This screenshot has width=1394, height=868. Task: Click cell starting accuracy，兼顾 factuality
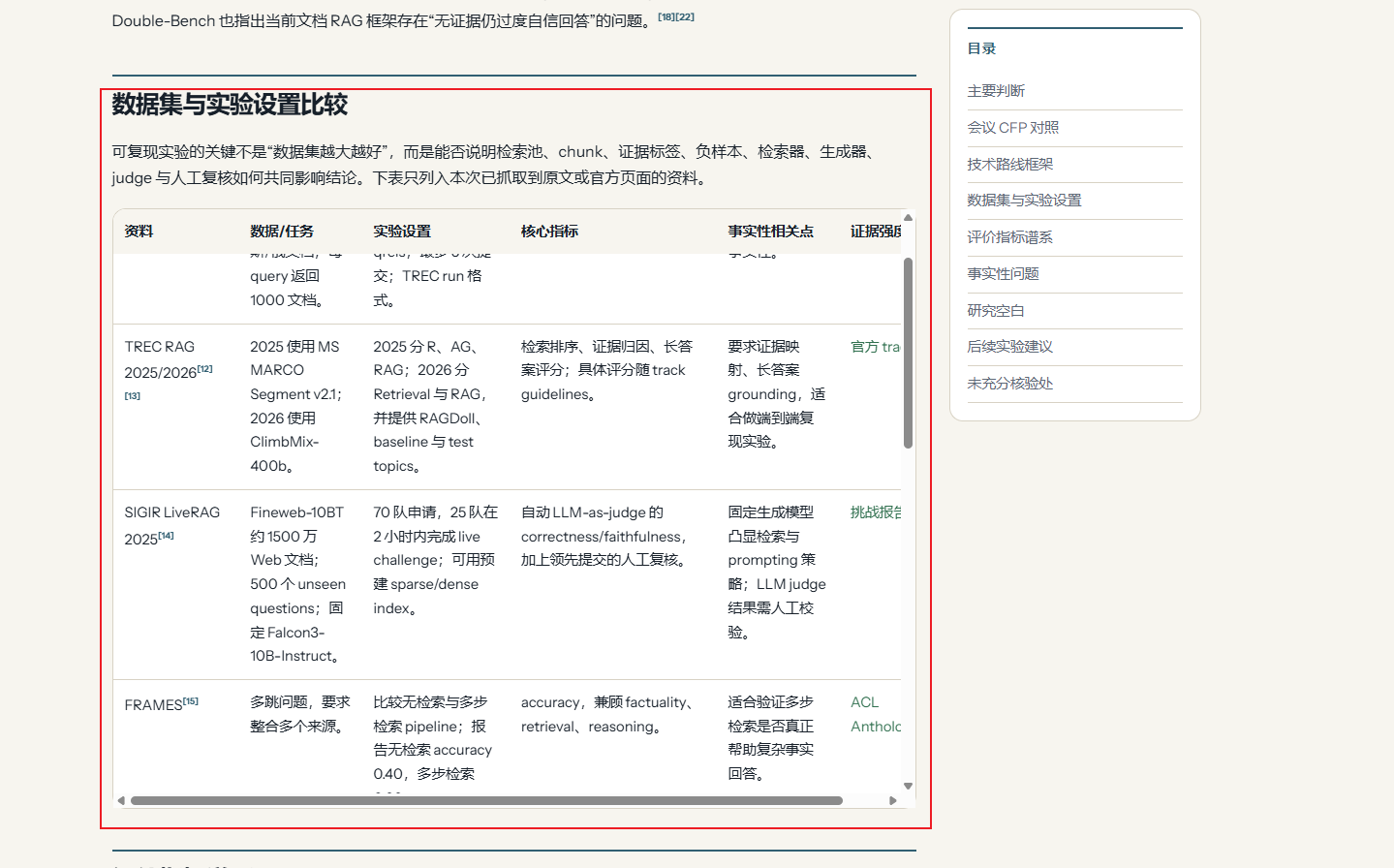click(x=607, y=714)
